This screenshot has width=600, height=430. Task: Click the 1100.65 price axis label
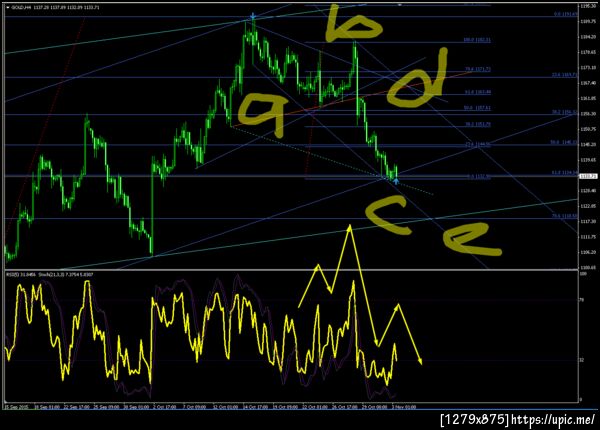(x=588, y=267)
